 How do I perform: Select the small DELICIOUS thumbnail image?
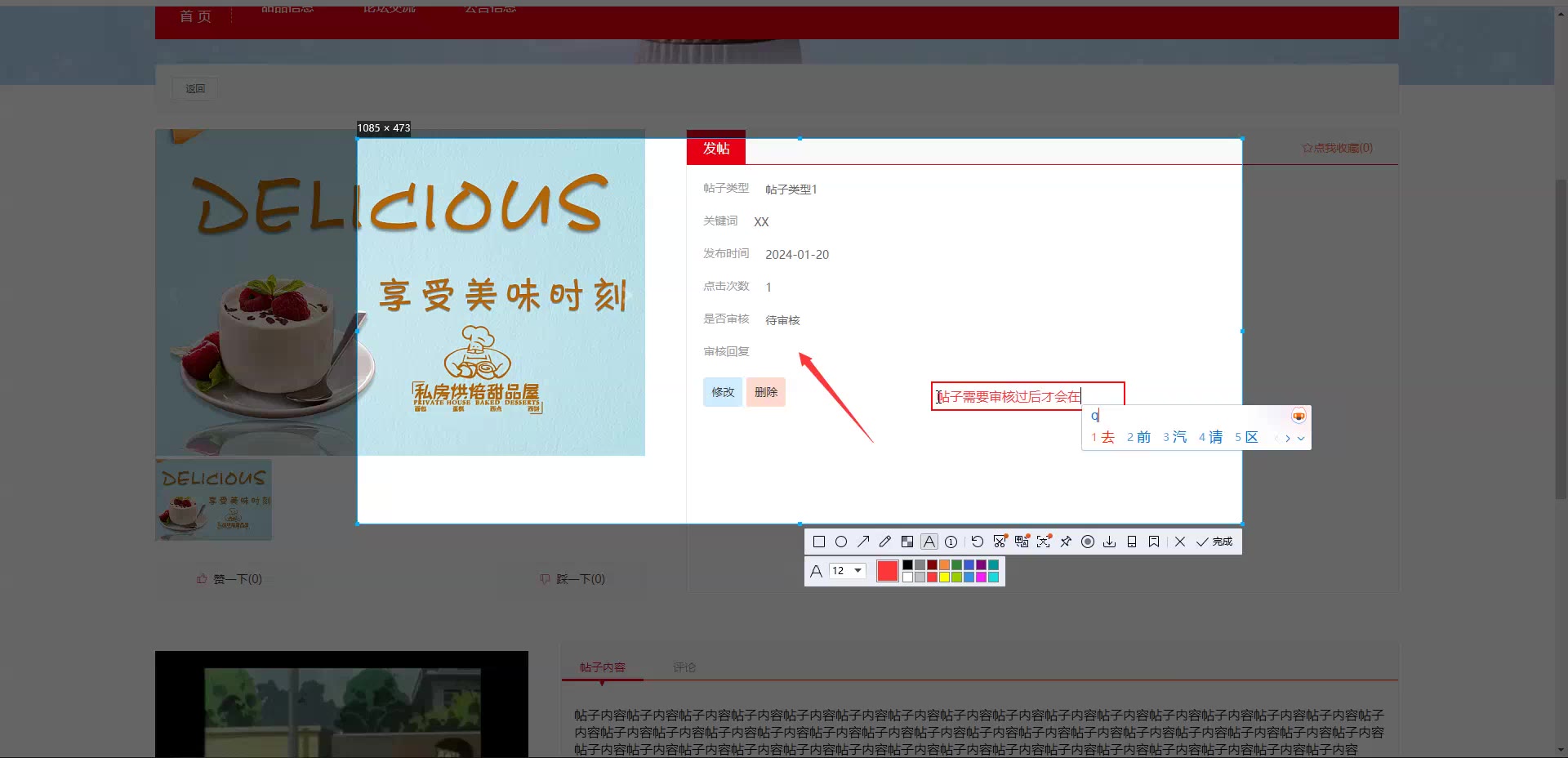tap(214, 499)
